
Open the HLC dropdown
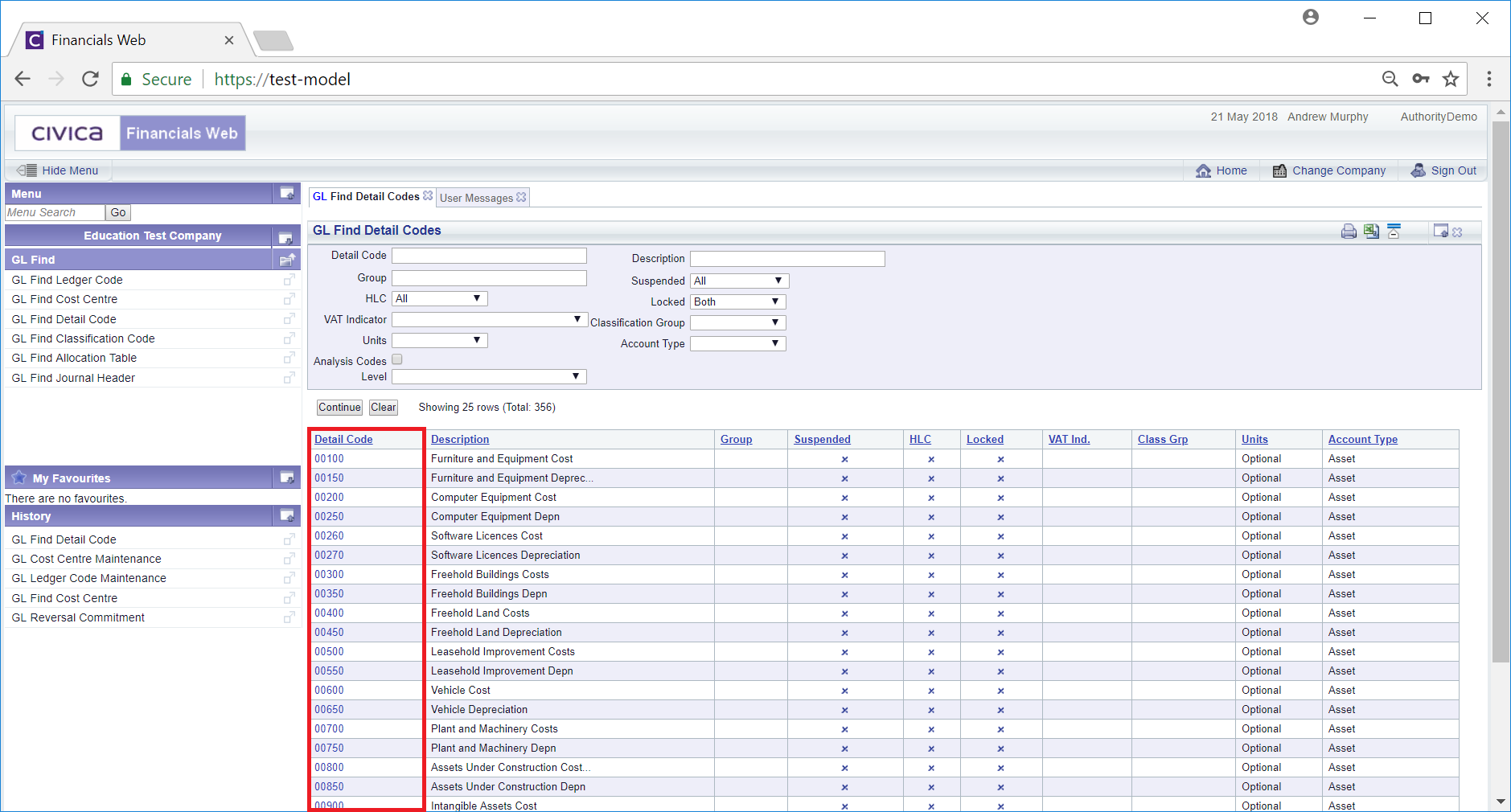point(440,298)
